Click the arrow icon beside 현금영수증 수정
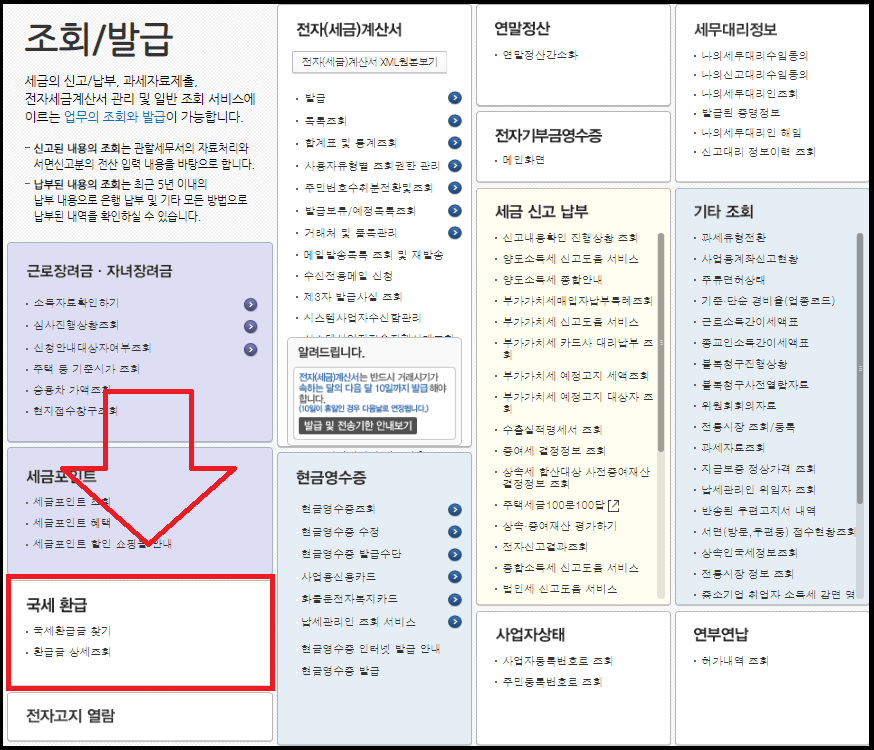874x750 pixels. click(455, 532)
